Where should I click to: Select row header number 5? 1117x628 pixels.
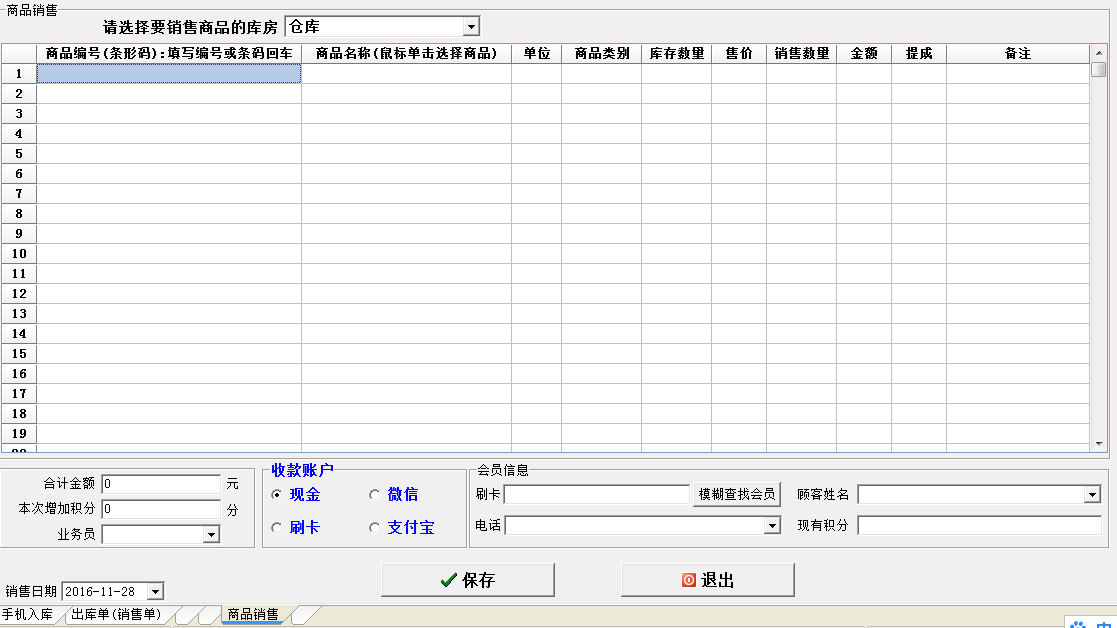19,153
